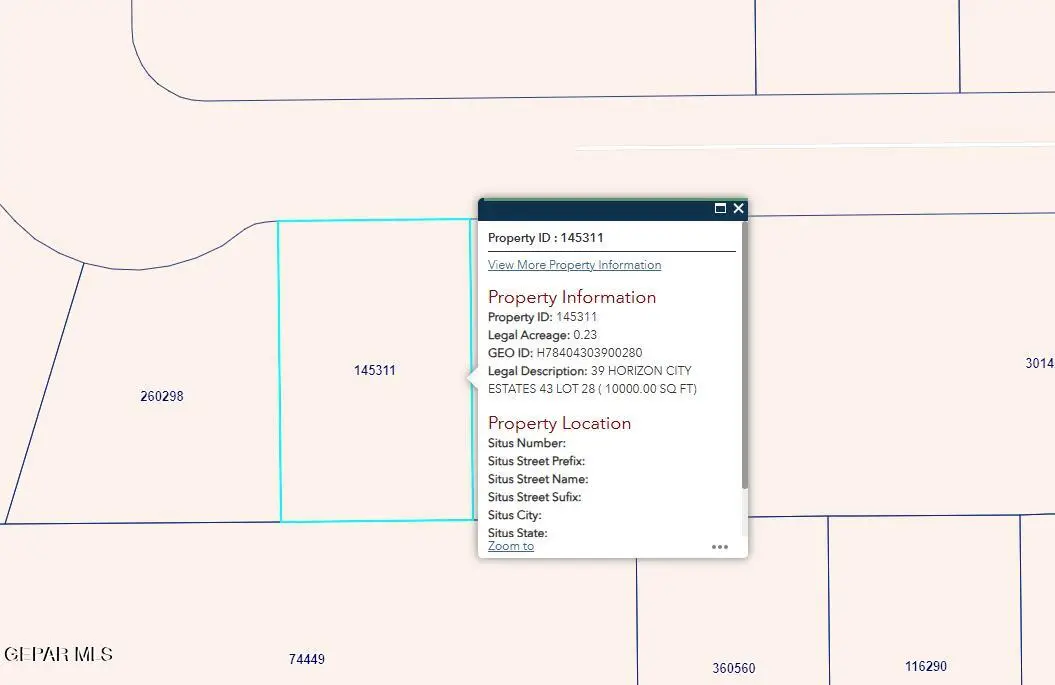The height and width of the screenshot is (685, 1055).
Task: Click the Zoom to link
Action: [510, 546]
